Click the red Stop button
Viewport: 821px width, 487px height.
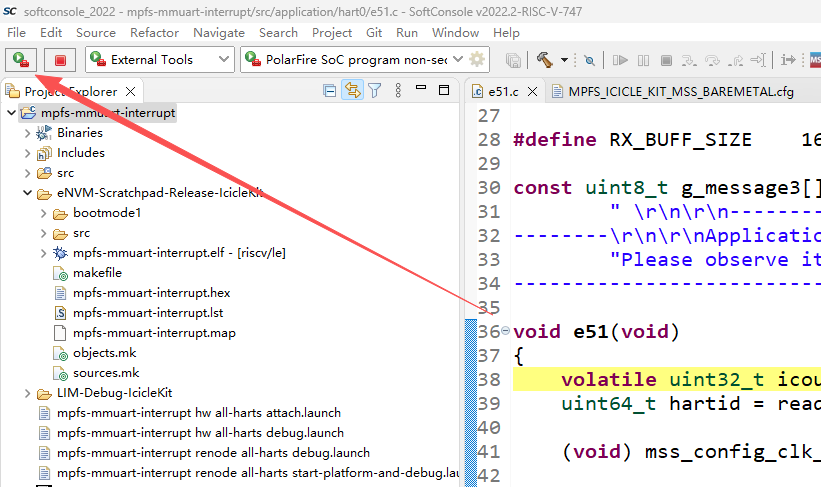pos(60,60)
